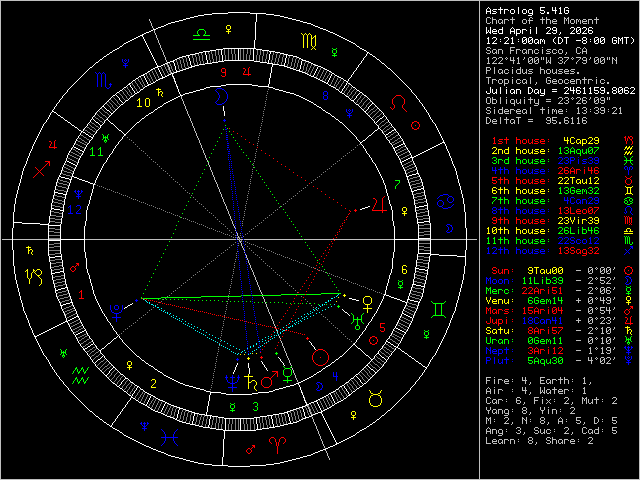The height and width of the screenshot is (480, 640).
Task: Select the large yellow Saturn glyph at bottom
Action: click(250, 382)
